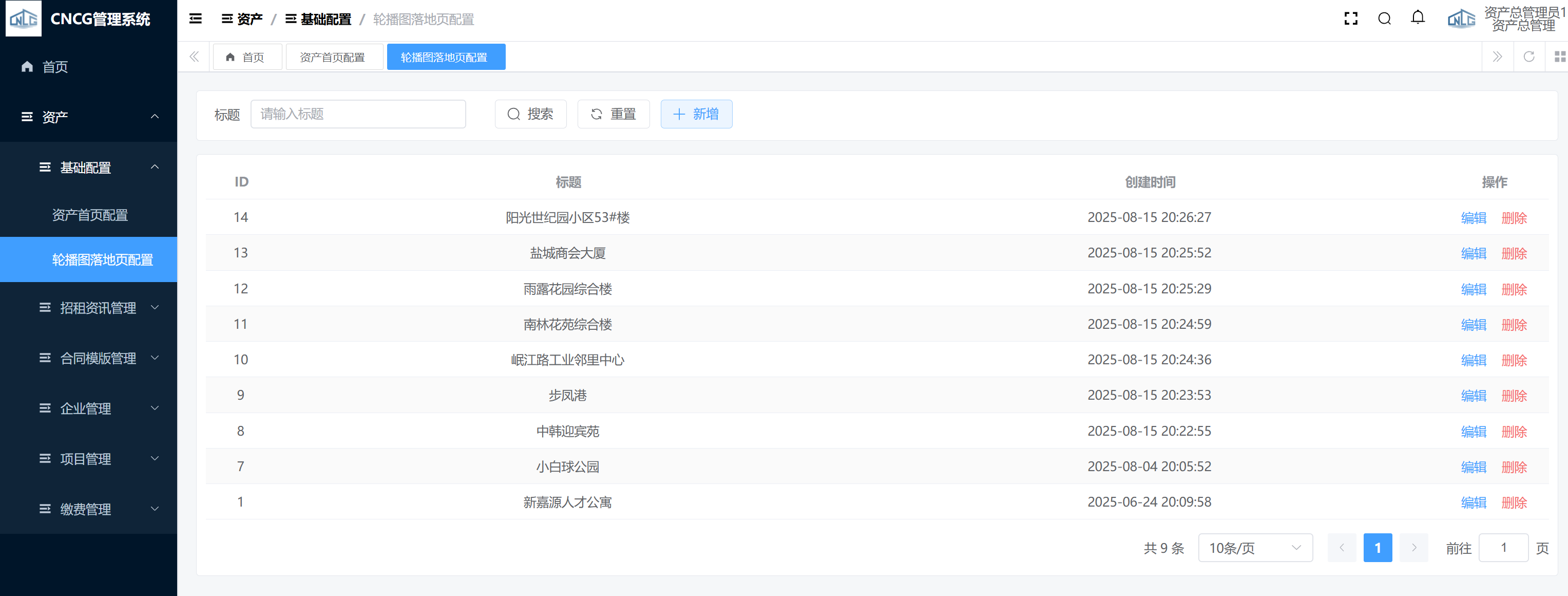Click the sidebar collapse hamburger icon
Image resolution: width=1568 pixels, height=596 pixels.
pos(196,19)
